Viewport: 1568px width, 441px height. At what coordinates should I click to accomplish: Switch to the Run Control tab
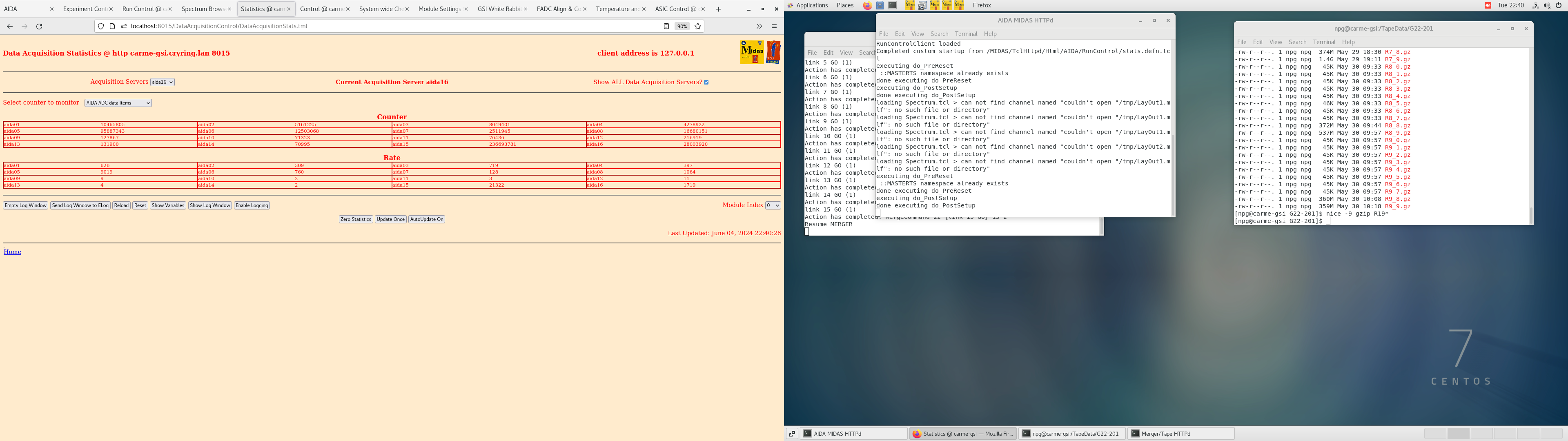pyautogui.click(x=144, y=9)
